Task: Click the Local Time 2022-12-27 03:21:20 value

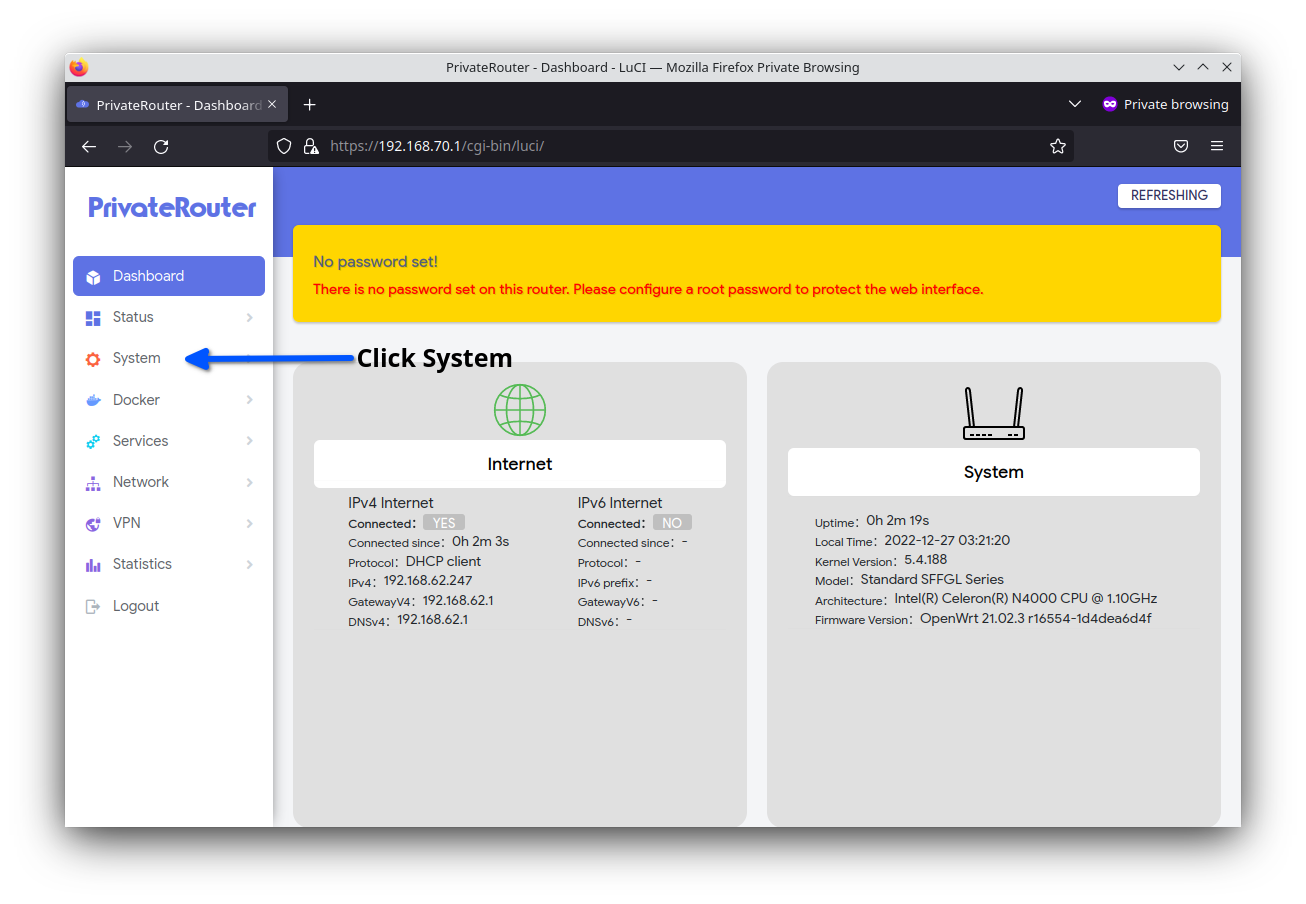Action: point(947,540)
